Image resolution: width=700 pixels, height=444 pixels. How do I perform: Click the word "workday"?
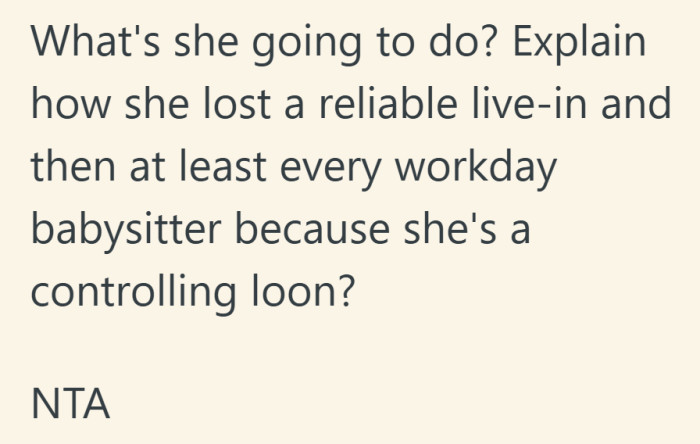click(476, 169)
